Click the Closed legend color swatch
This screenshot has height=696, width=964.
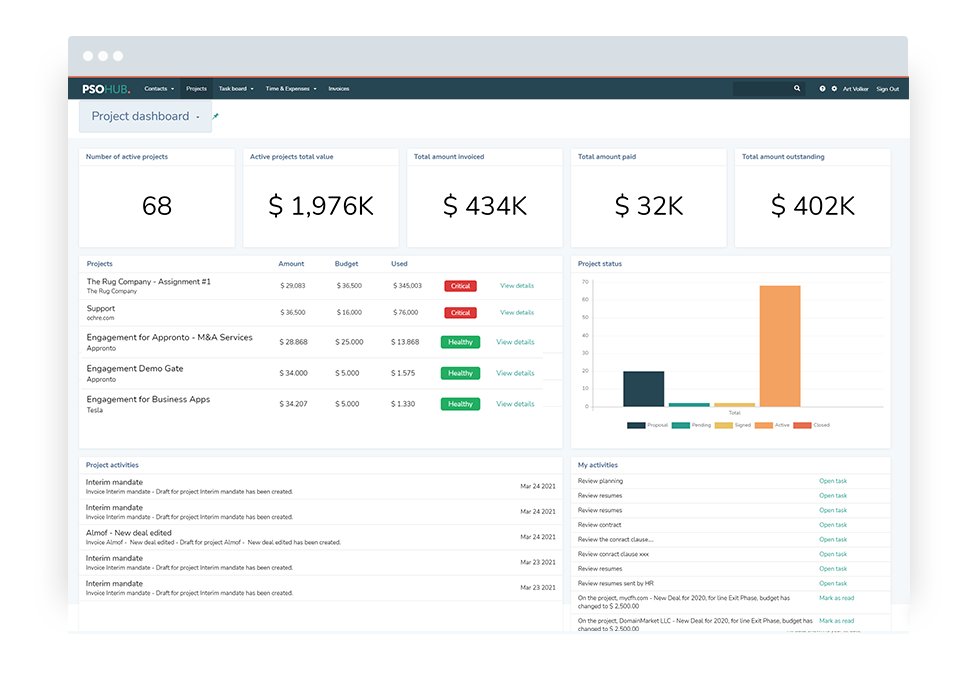tap(802, 425)
